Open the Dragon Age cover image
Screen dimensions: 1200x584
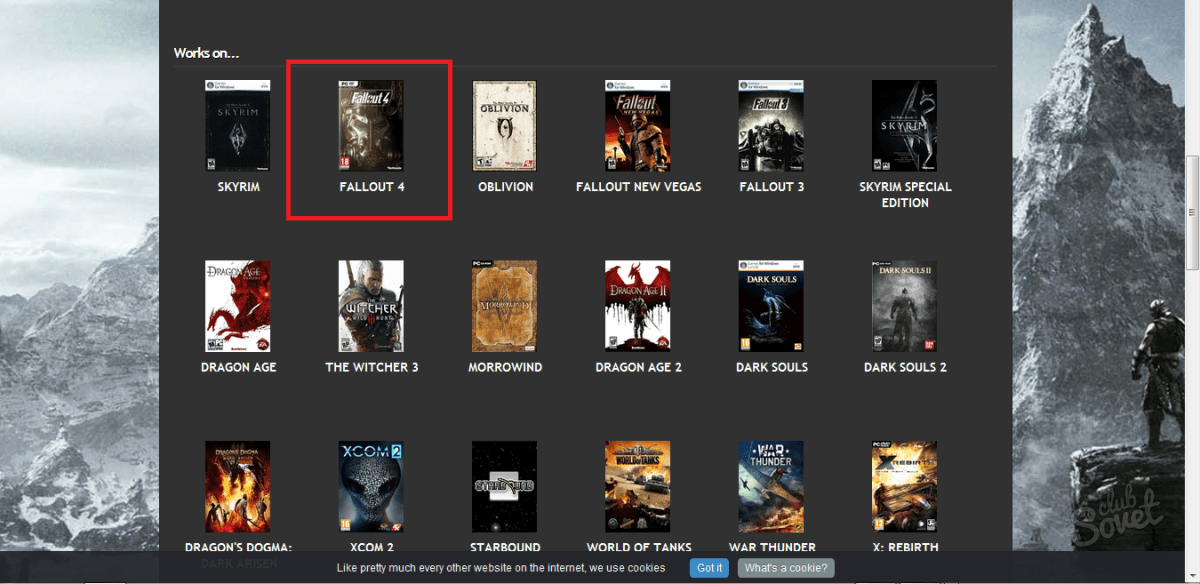238,306
